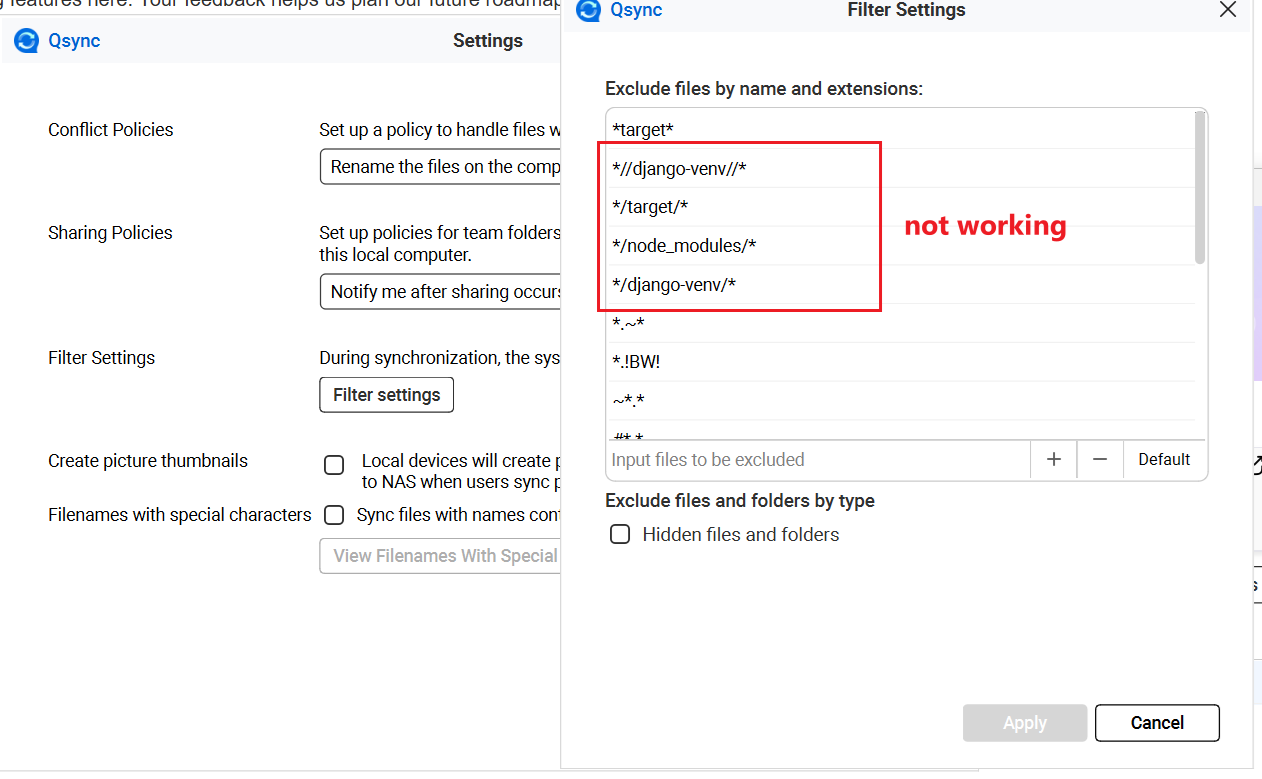Click the Qsync logo in Settings window
The image size is (1262, 779).
click(x=26, y=41)
